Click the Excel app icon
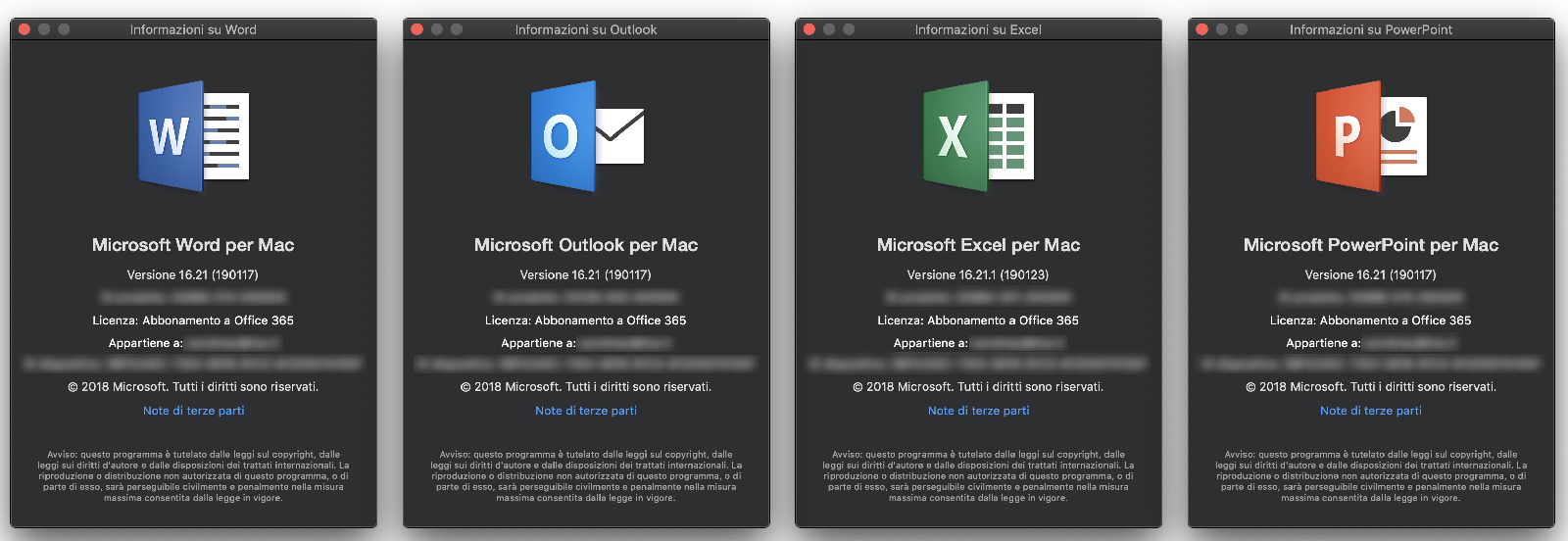The image size is (1568, 541). tap(978, 136)
